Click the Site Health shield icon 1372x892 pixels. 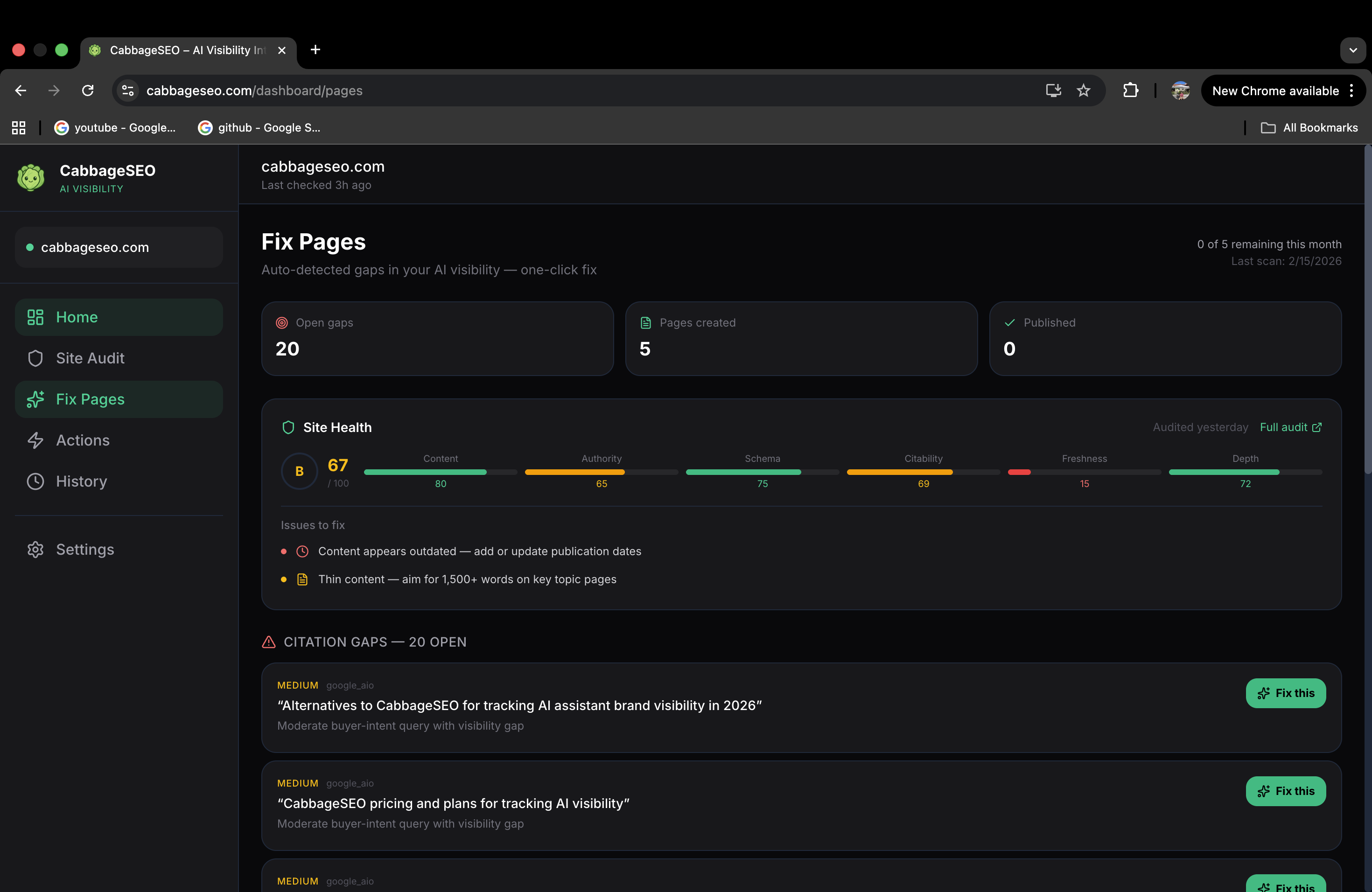click(x=289, y=427)
